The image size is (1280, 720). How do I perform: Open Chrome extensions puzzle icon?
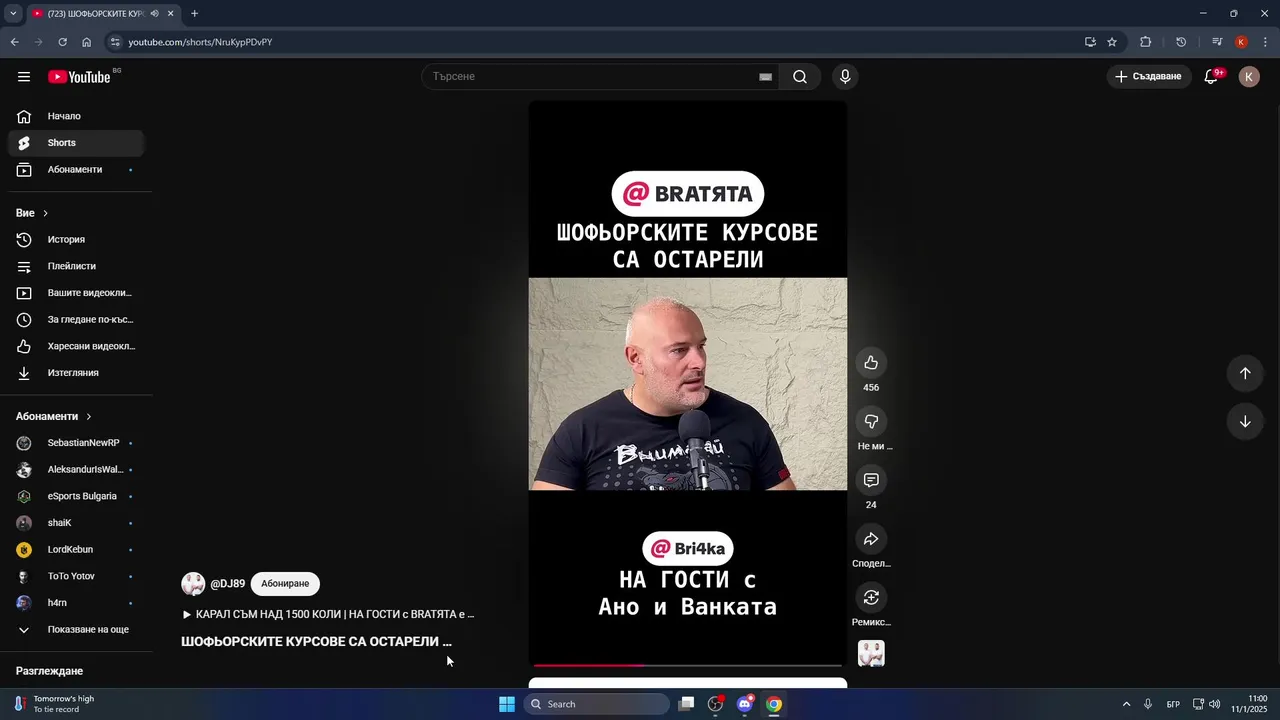pos(1146,42)
